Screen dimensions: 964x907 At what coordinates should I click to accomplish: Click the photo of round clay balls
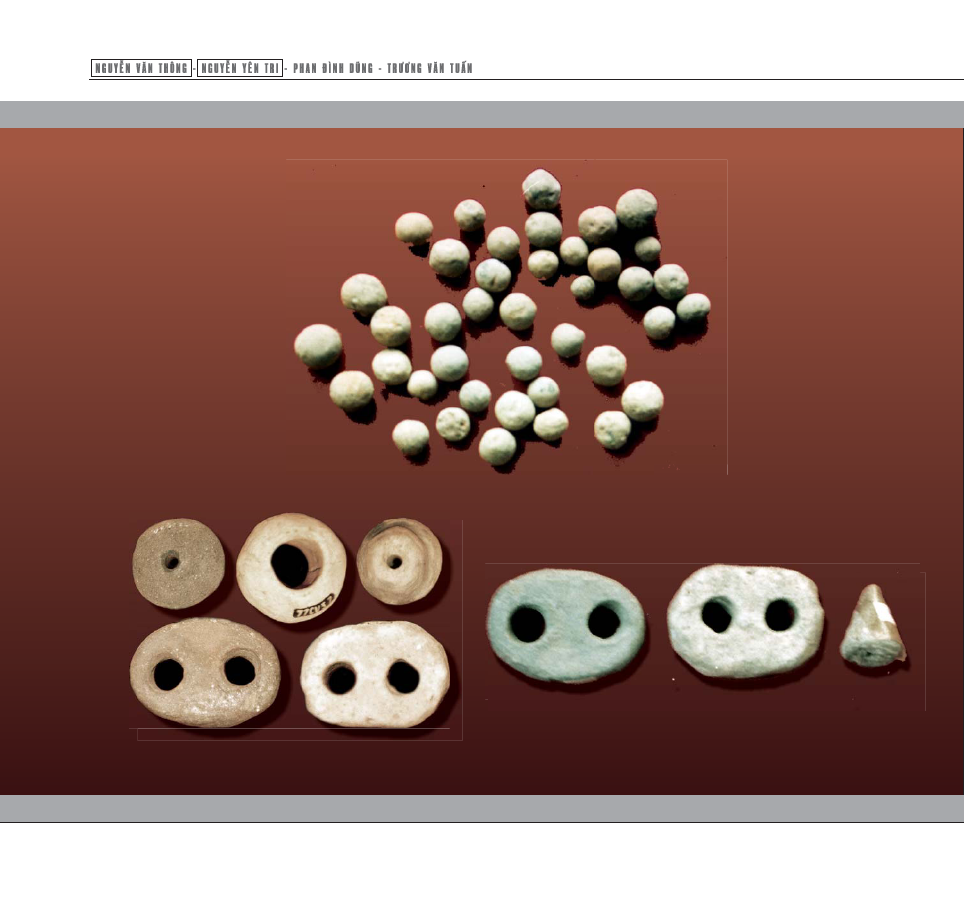coord(506,317)
